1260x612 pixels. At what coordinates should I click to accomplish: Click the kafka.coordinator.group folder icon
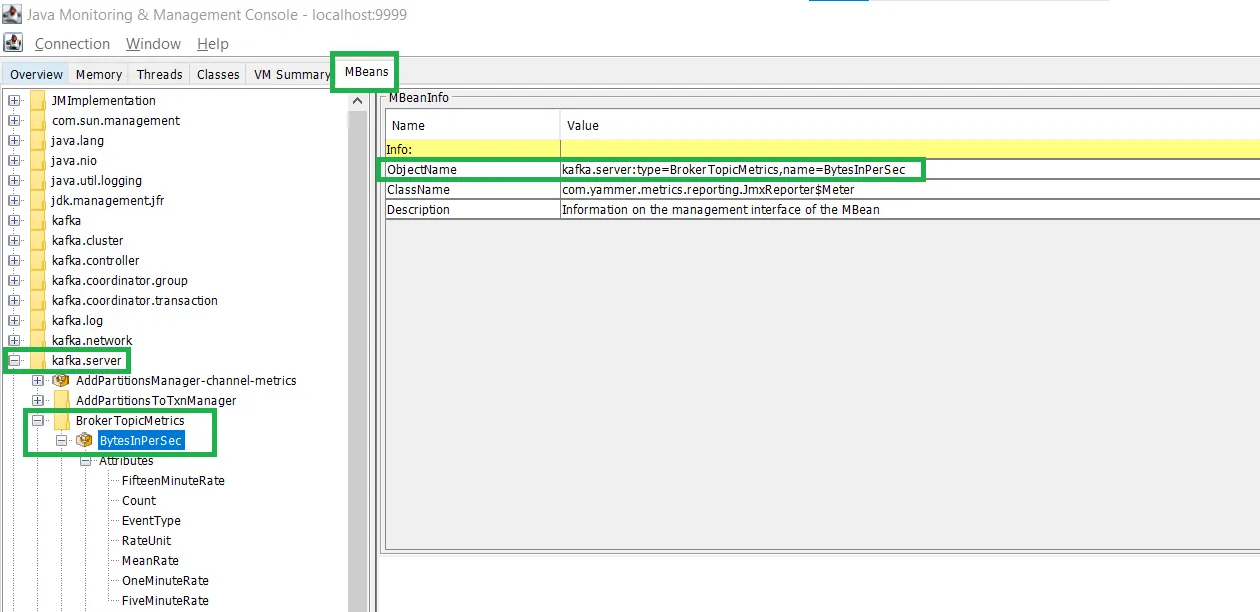[38, 281]
